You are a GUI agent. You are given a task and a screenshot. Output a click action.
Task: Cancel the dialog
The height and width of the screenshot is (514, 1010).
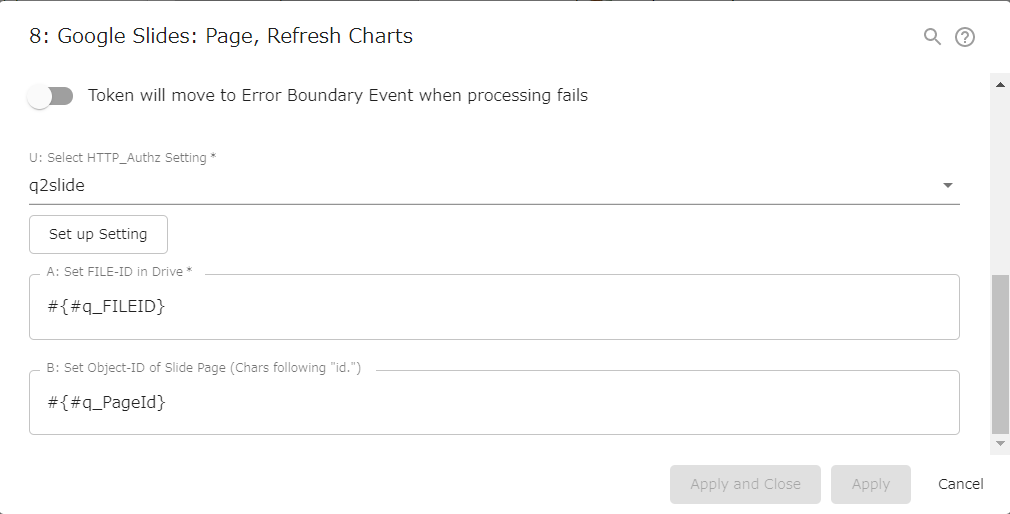point(960,484)
